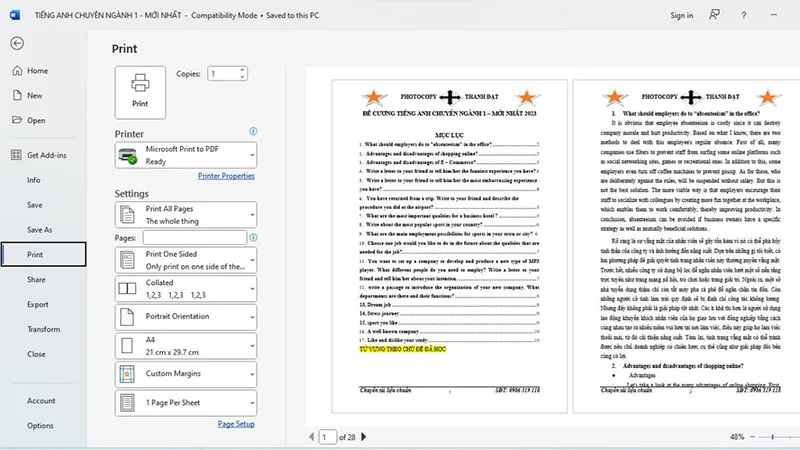This screenshot has height=450, width=800.
Task: Click the New document icon in sidebar
Action: [17, 95]
